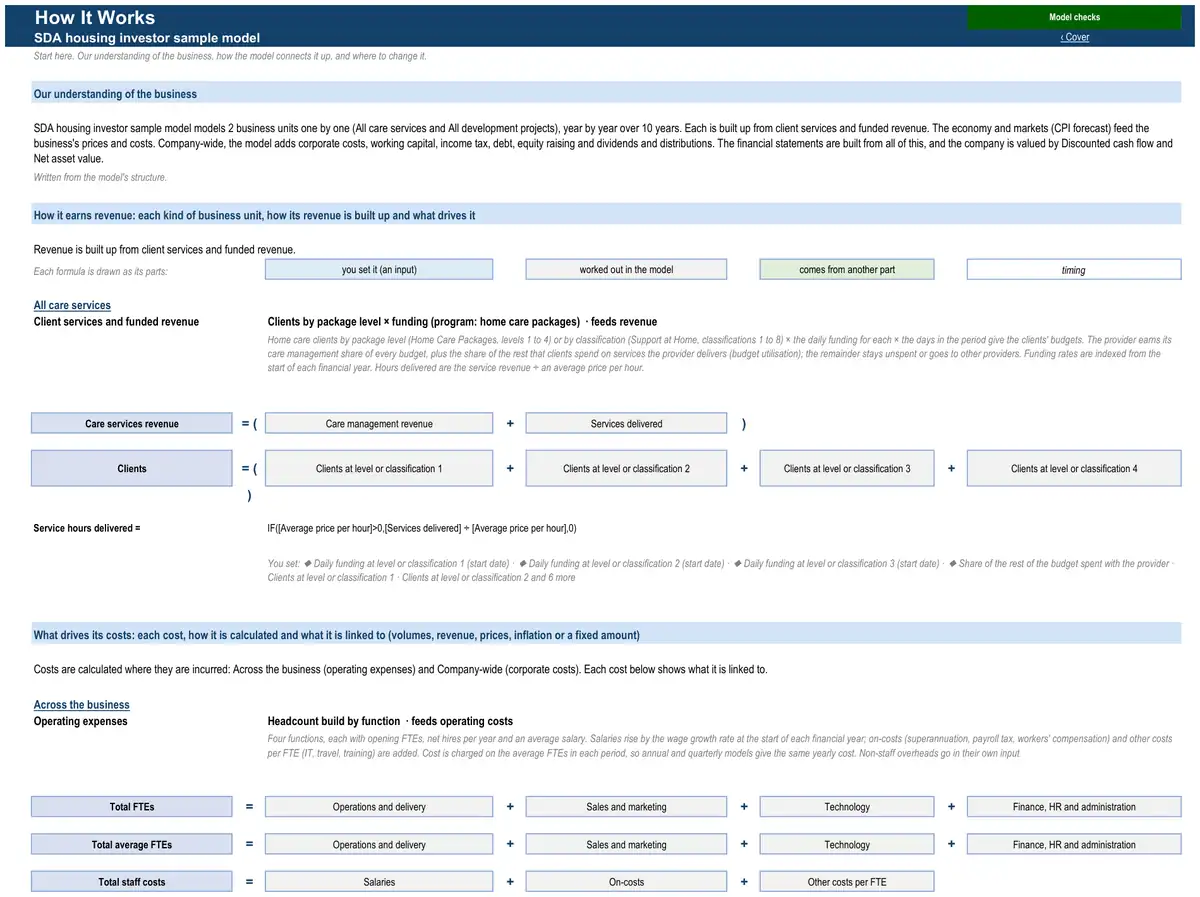
Task: Click 'Clients by package level × funding' heading
Action: click(462, 322)
